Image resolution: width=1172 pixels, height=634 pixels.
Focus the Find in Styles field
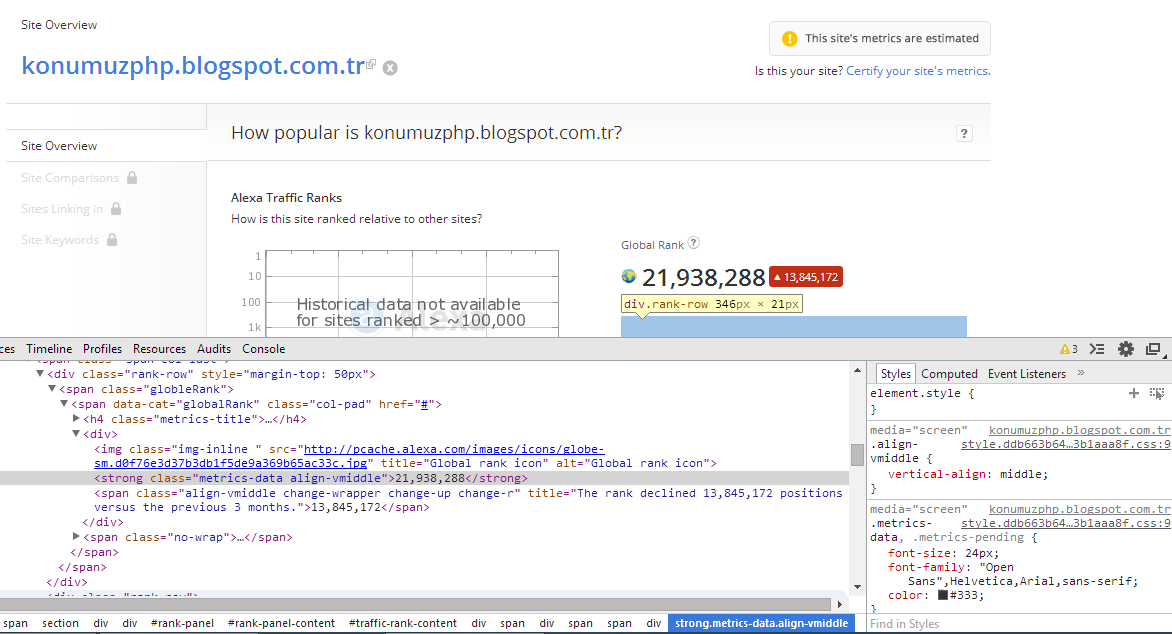[x=1020, y=624]
